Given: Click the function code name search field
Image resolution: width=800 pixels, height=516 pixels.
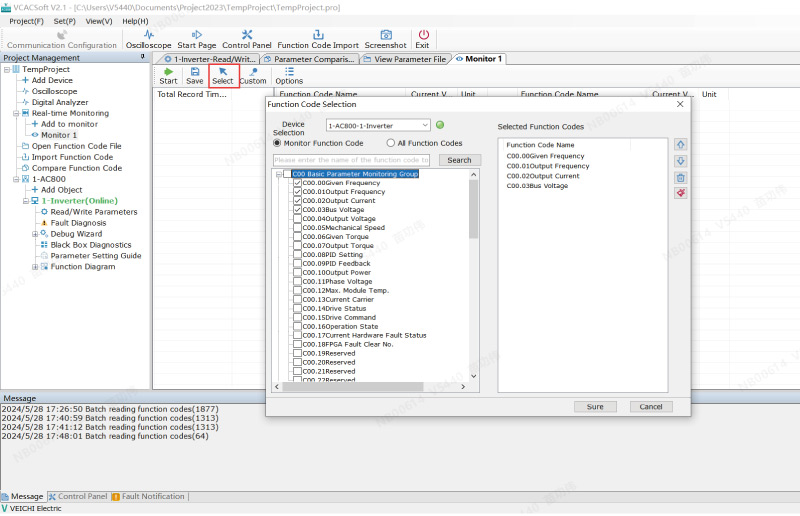Looking at the screenshot, I should pos(352,160).
